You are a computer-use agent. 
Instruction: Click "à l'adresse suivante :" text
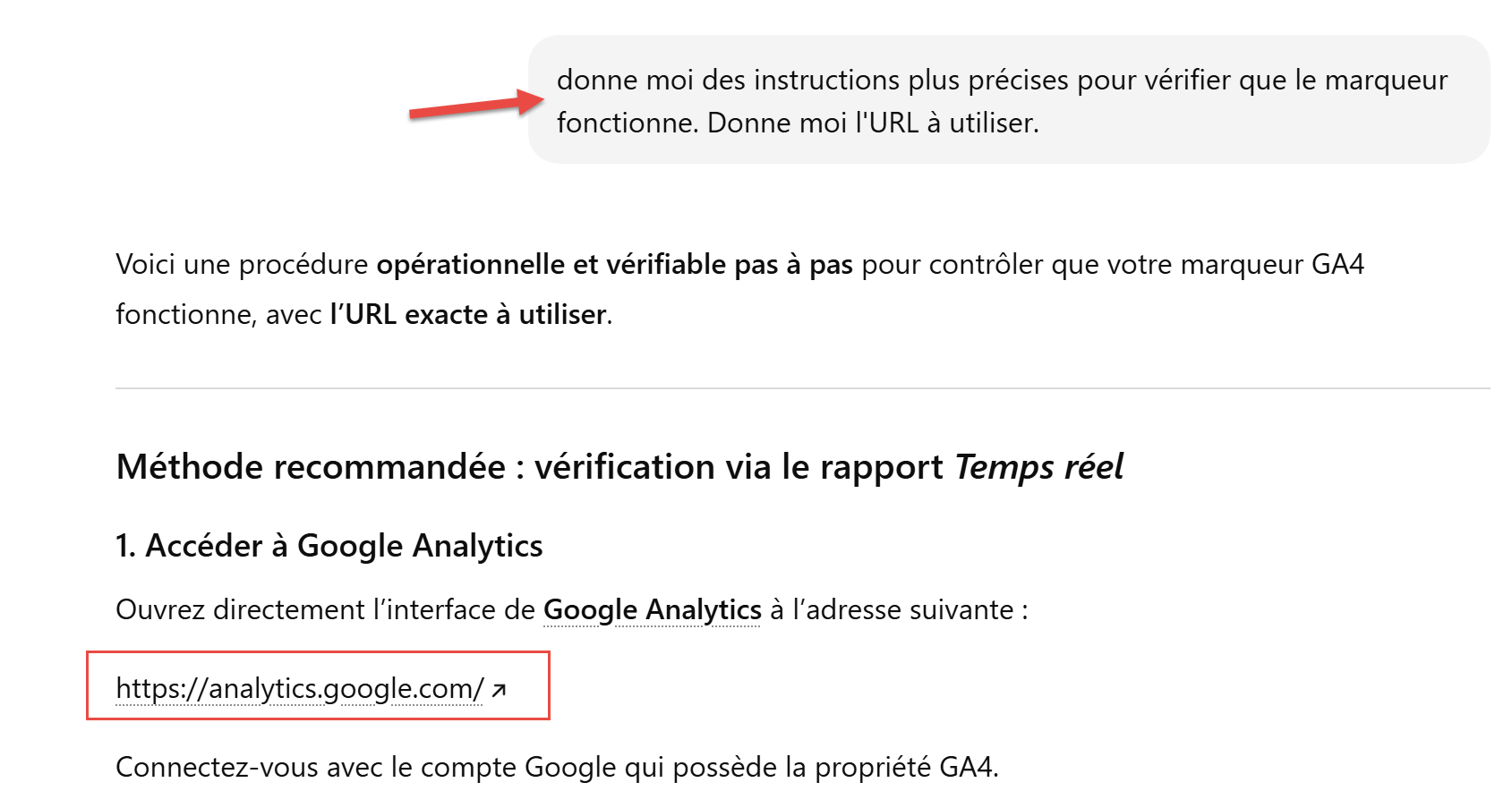(x=898, y=609)
